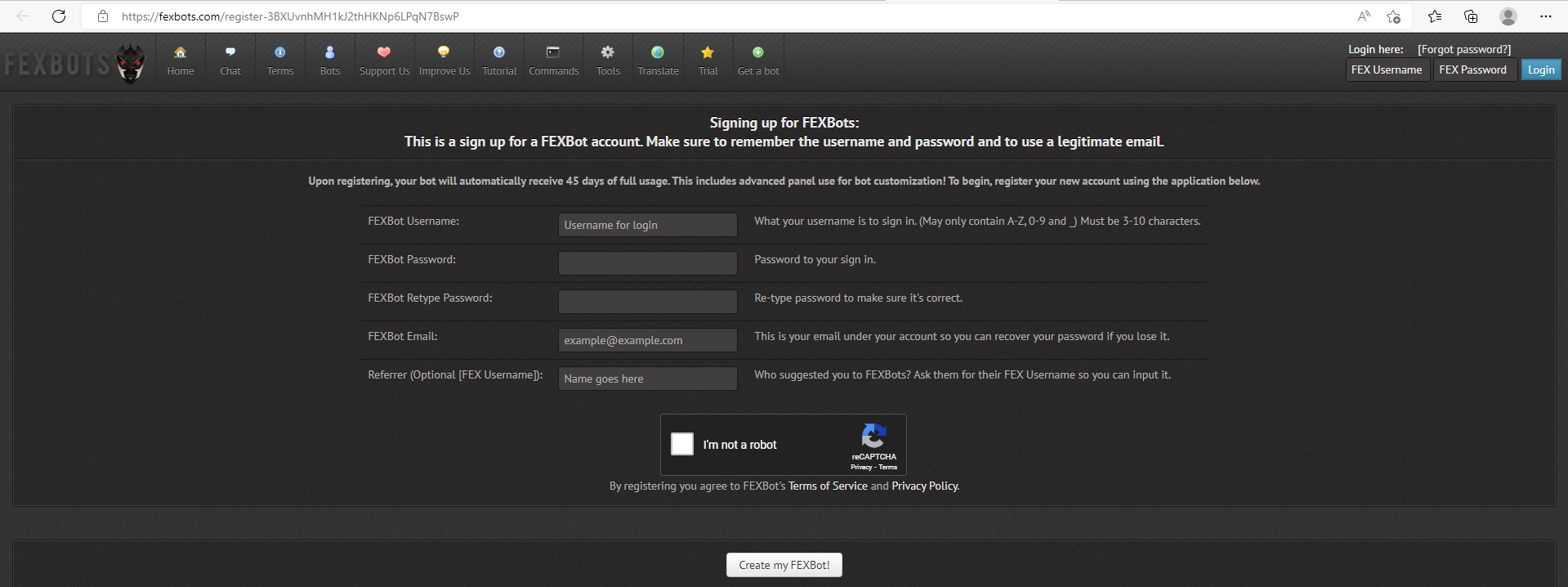Screen dimensions: 1568x587
Task: Open browser Collections icon
Action: tap(1471, 16)
